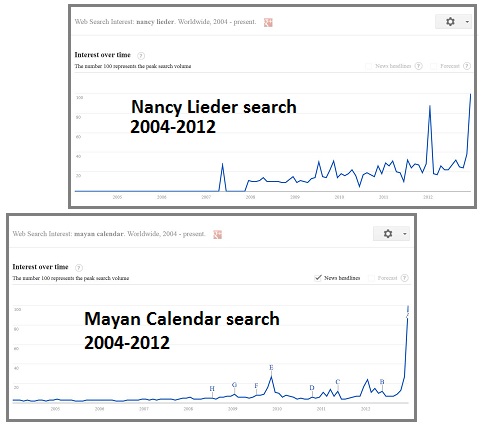The width and height of the screenshot is (483, 426).
Task: Open help icon next to top Interest over time
Action: pyautogui.click(x=141, y=56)
